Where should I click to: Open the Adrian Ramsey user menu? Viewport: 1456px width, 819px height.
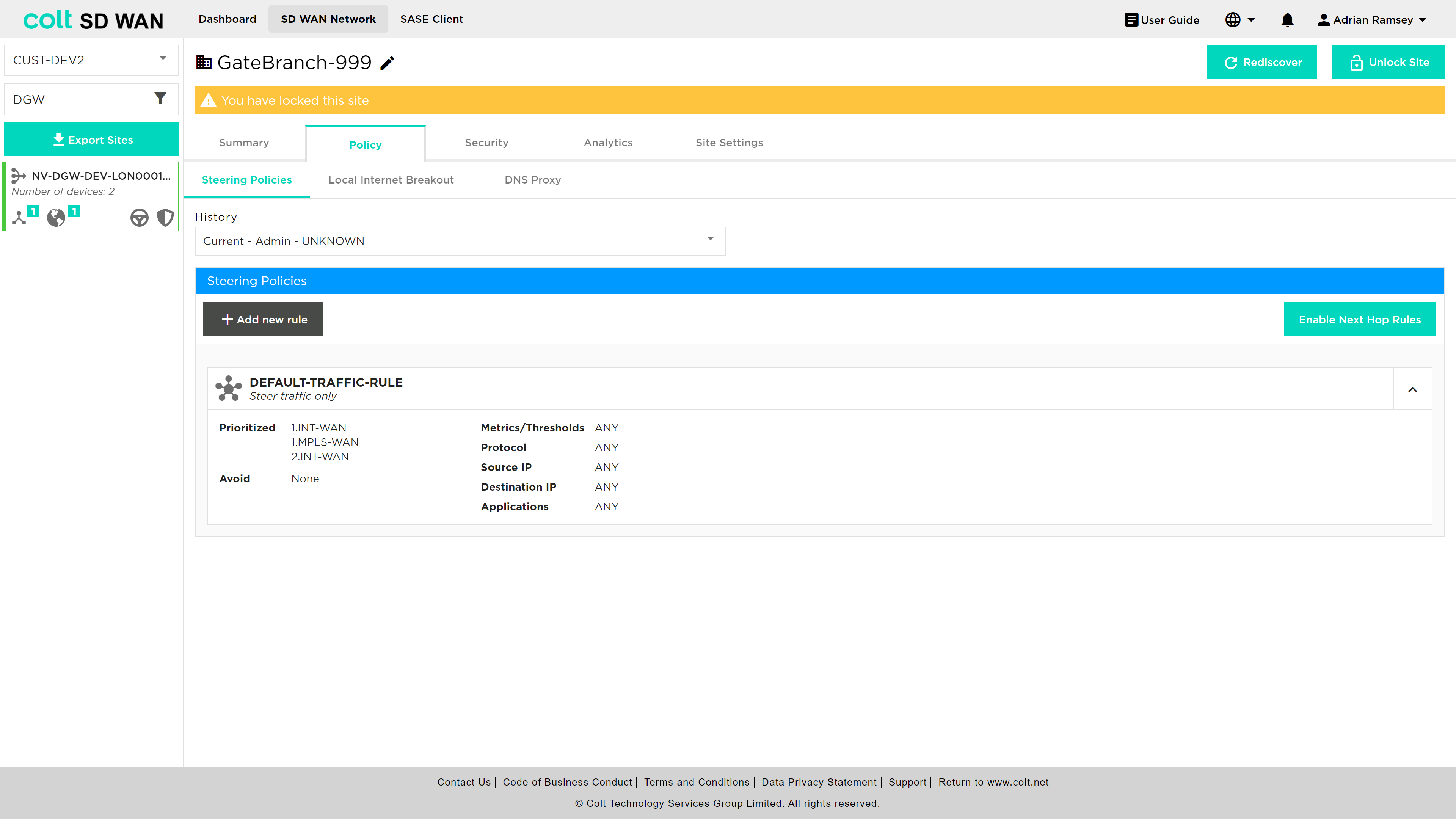1372,20
